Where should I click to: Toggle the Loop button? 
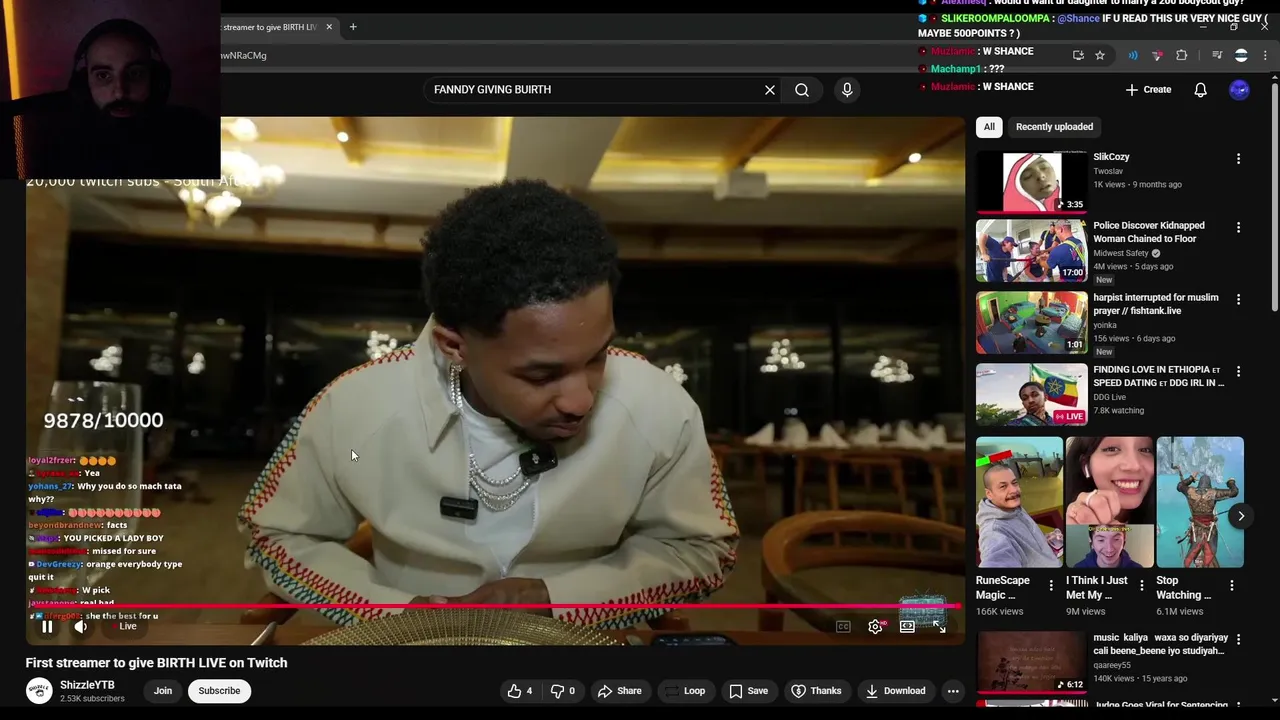[x=685, y=691]
